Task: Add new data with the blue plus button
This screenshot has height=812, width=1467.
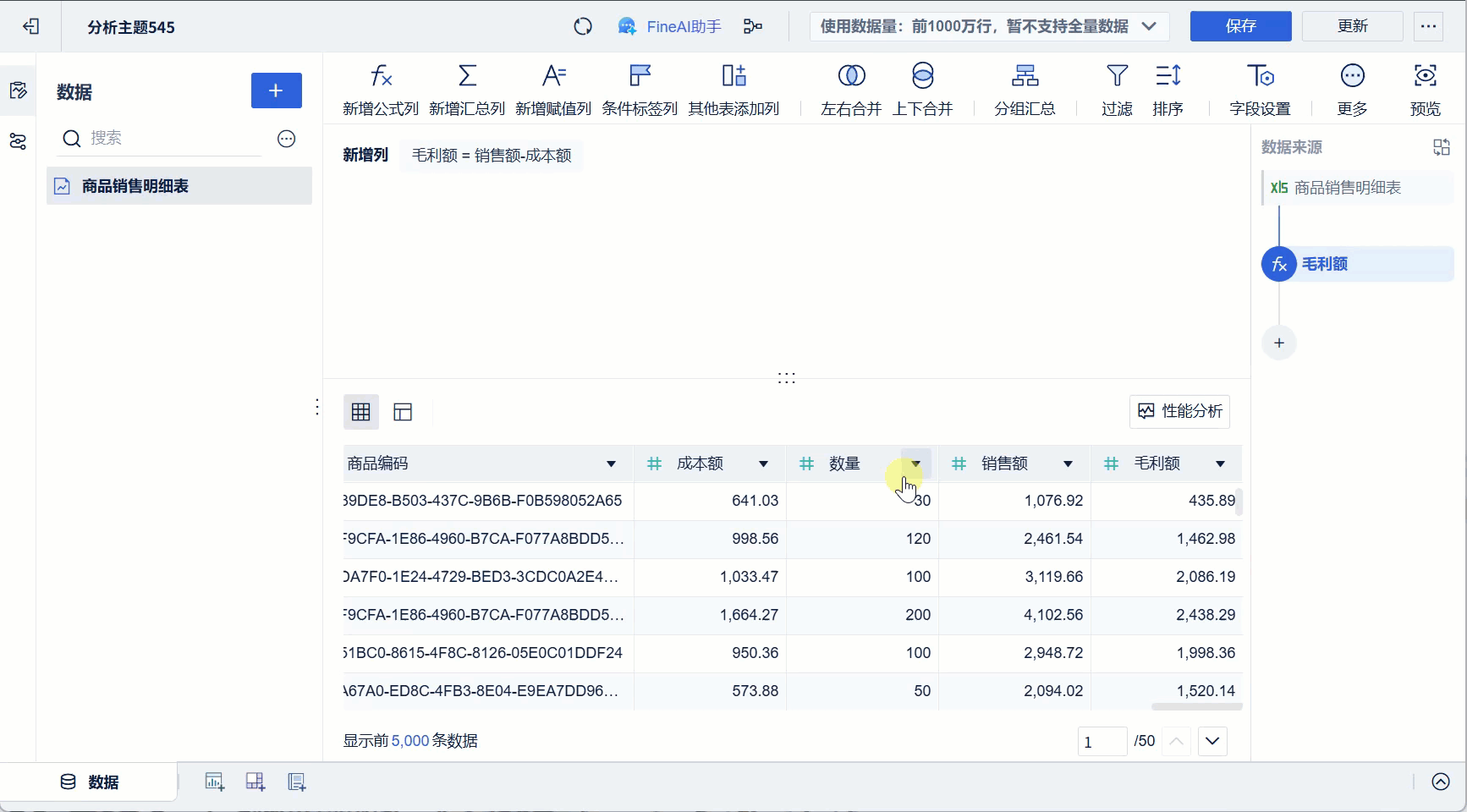Action: 277,91
